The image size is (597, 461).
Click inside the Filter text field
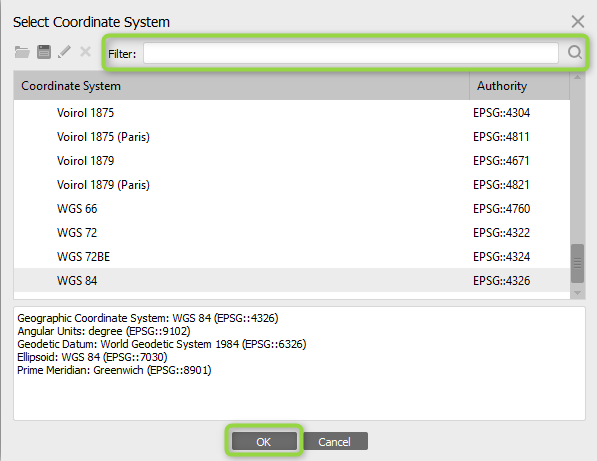tap(351, 53)
